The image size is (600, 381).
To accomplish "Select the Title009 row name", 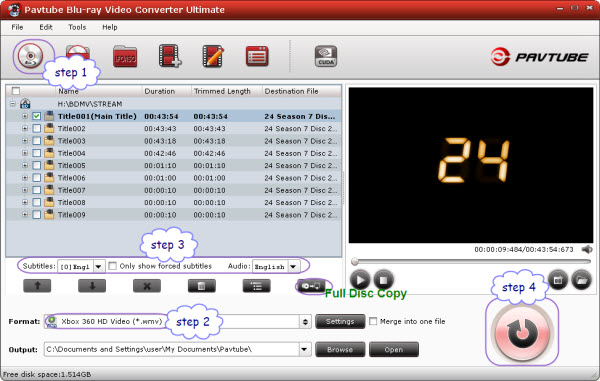I will click(72, 215).
